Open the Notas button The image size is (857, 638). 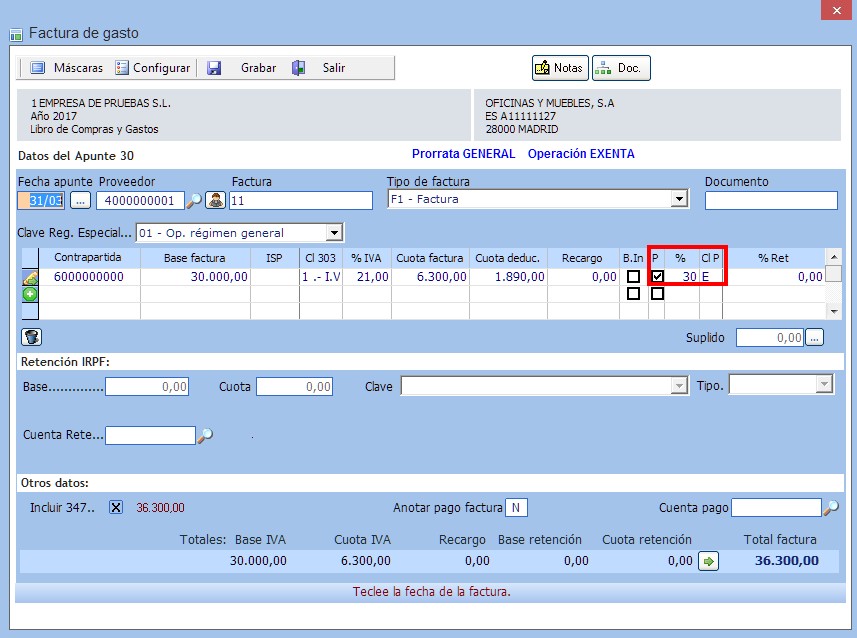pos(560,68)
